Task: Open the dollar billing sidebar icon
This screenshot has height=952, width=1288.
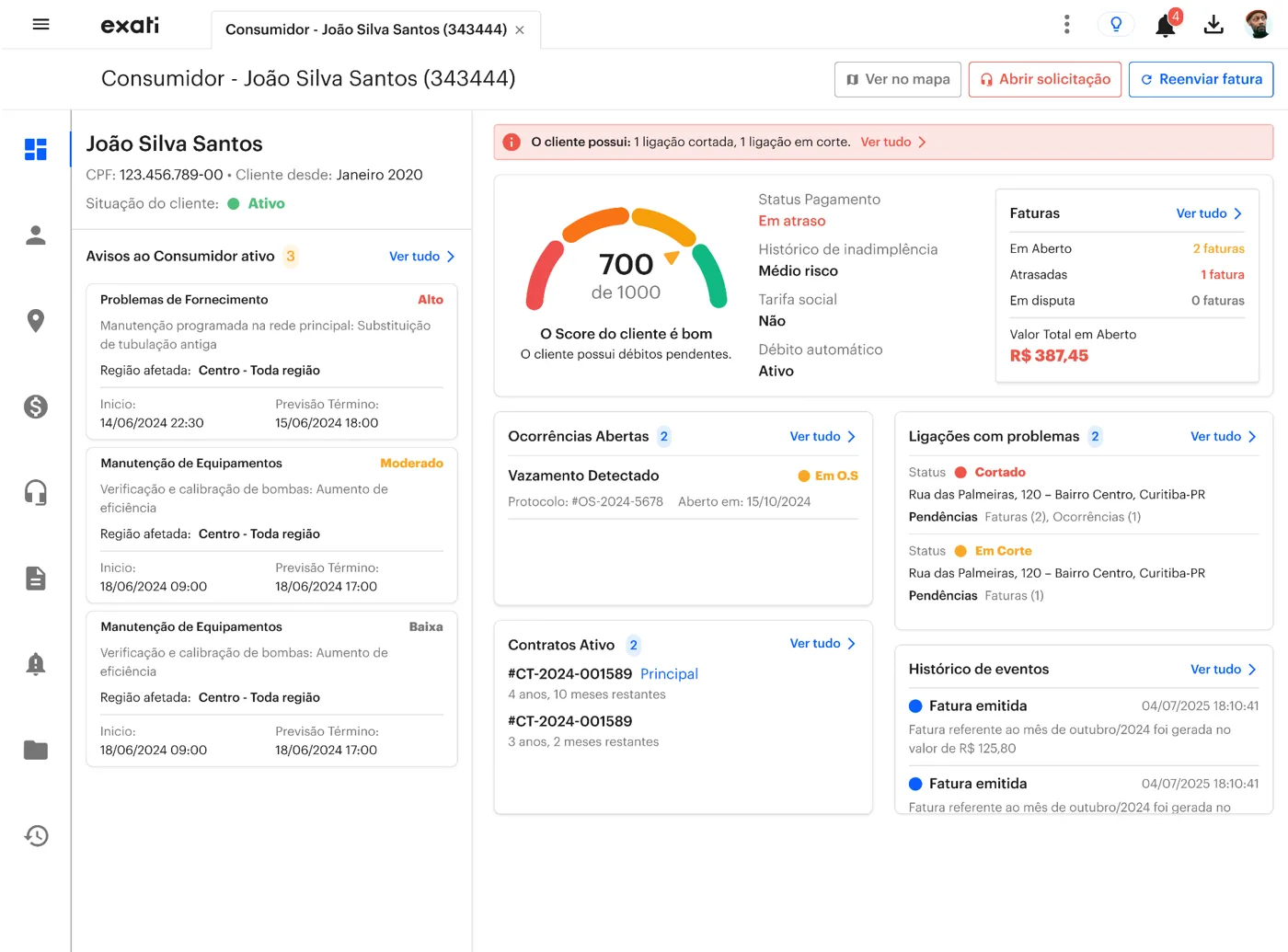Action: tap(36, 407)
